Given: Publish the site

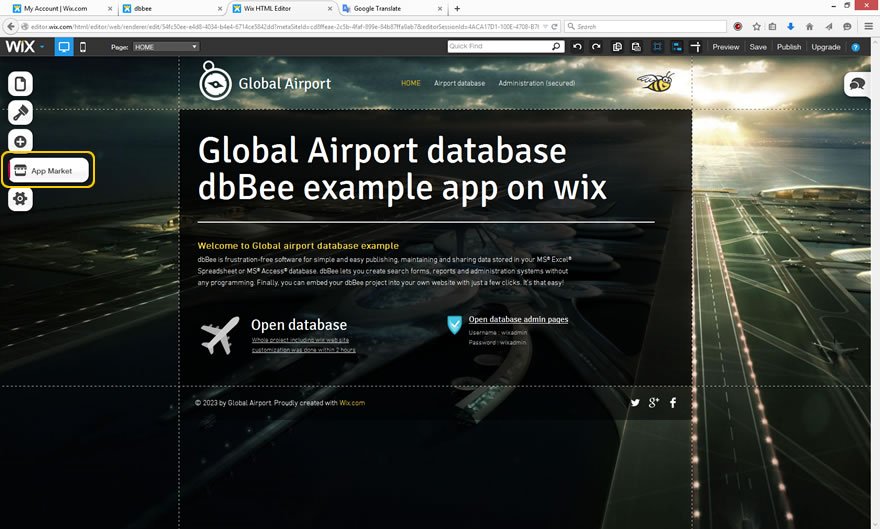Looking at the screenshot, I should [x=789, y=47].
